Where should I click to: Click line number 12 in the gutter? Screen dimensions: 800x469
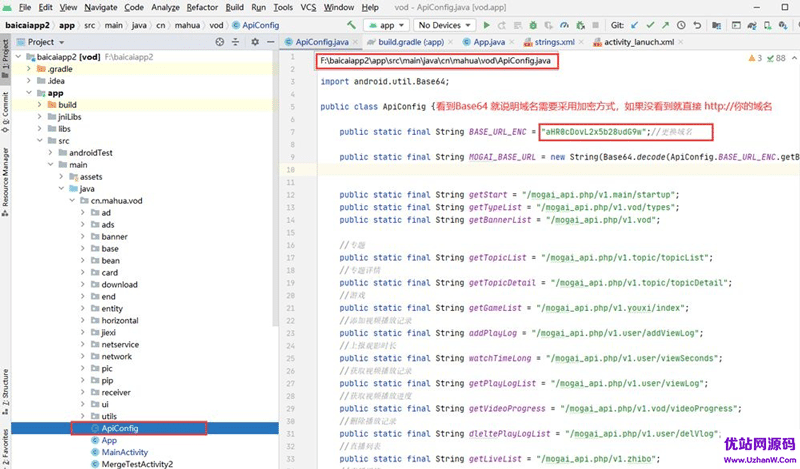pyautogui.click(x=290, y=195)
